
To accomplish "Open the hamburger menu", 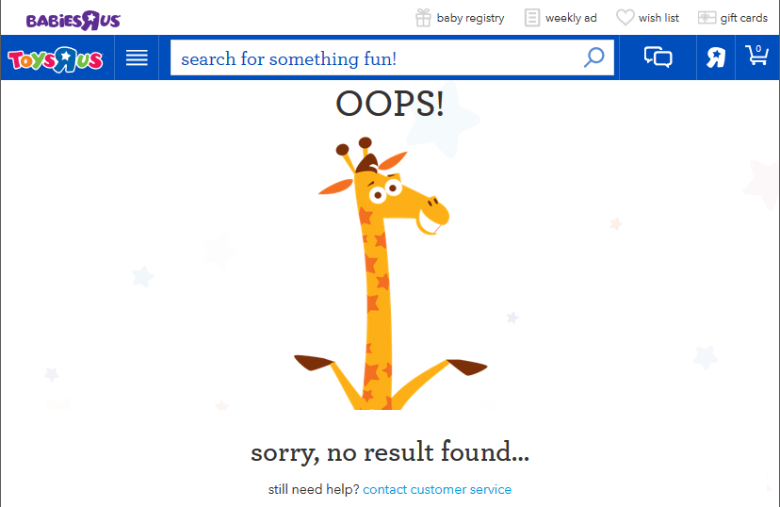I will point(137,58).
